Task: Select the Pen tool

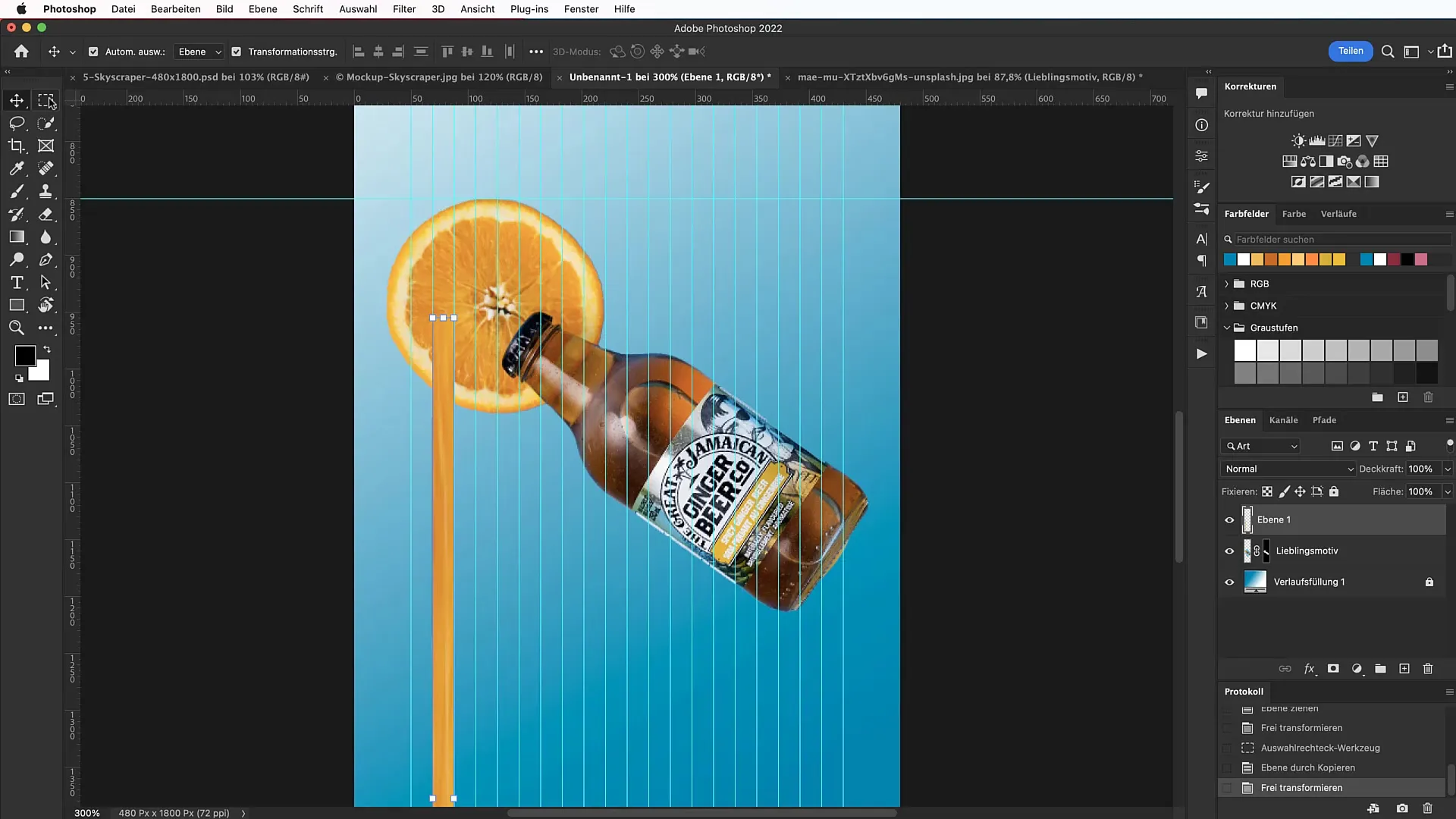Action: (x=45, y=259)
